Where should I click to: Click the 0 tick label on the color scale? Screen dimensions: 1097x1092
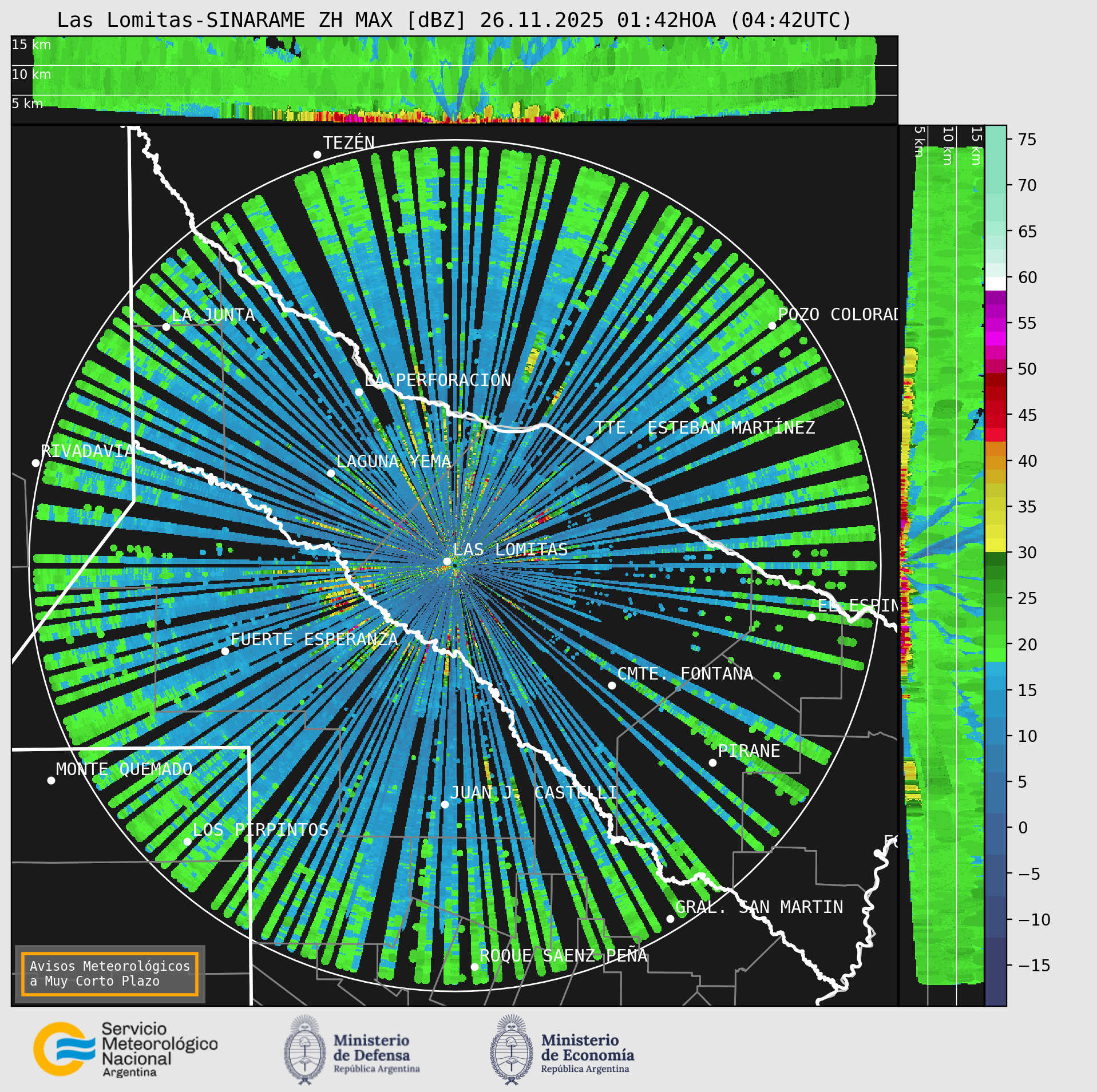pyautogui.click(x=1023, y=828)
